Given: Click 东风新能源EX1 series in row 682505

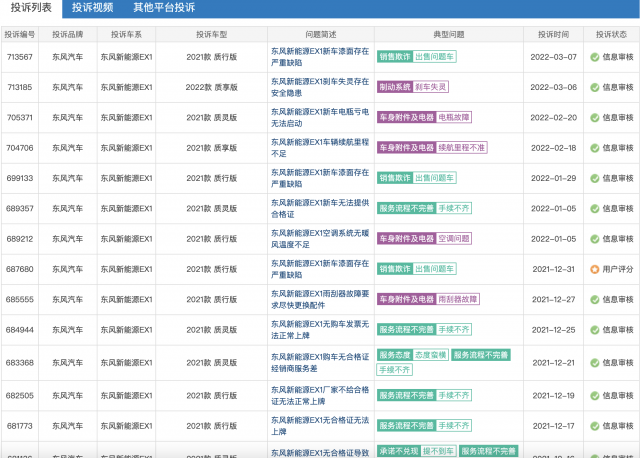Looking at the screenshot, I should click(x=127, y=396).
